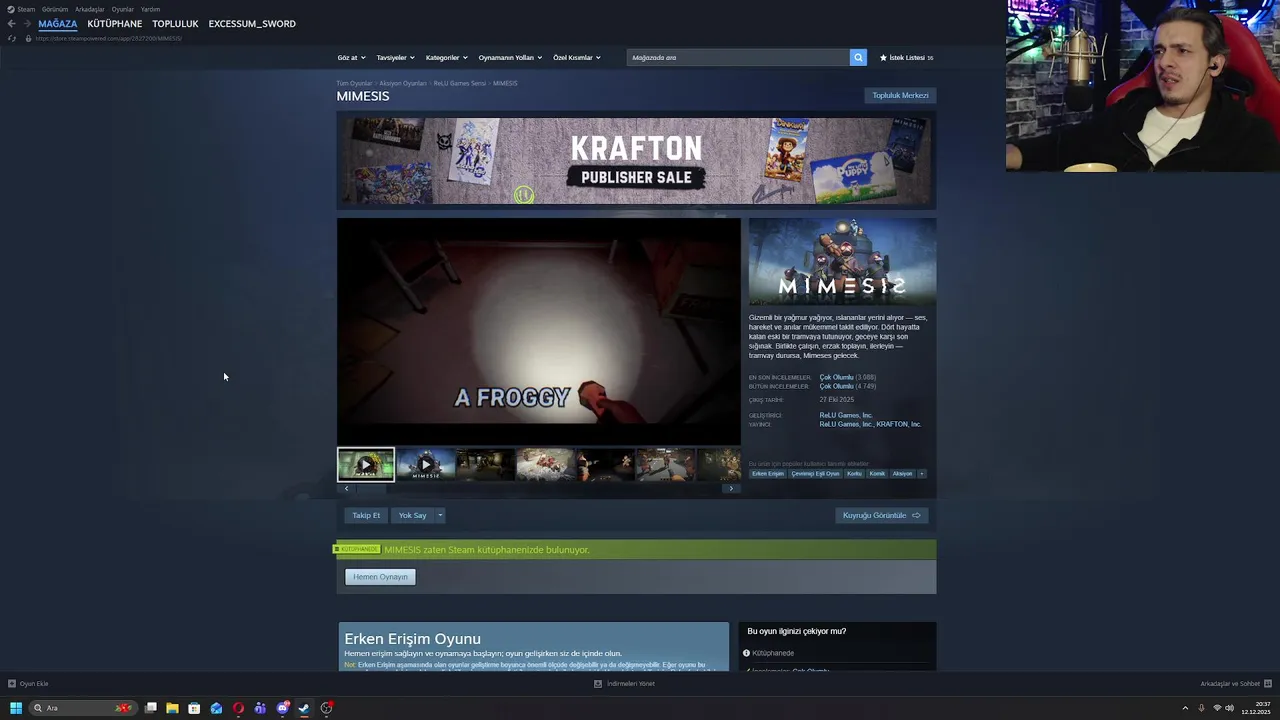
Task: Expand the Özel Kısımlar dropdown
Action: tap(577, 58)
